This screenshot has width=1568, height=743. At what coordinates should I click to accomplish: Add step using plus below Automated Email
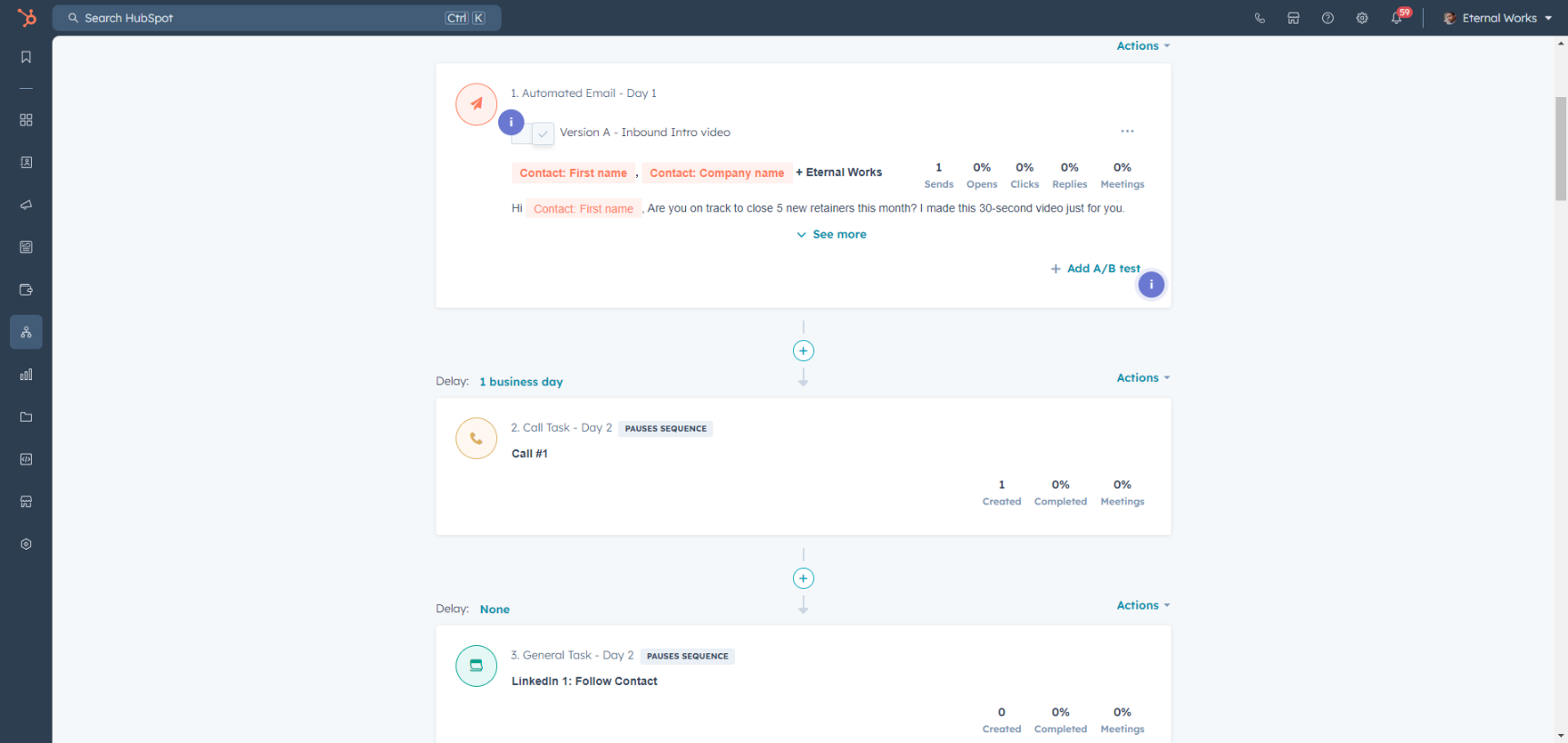tap(803, 351)
